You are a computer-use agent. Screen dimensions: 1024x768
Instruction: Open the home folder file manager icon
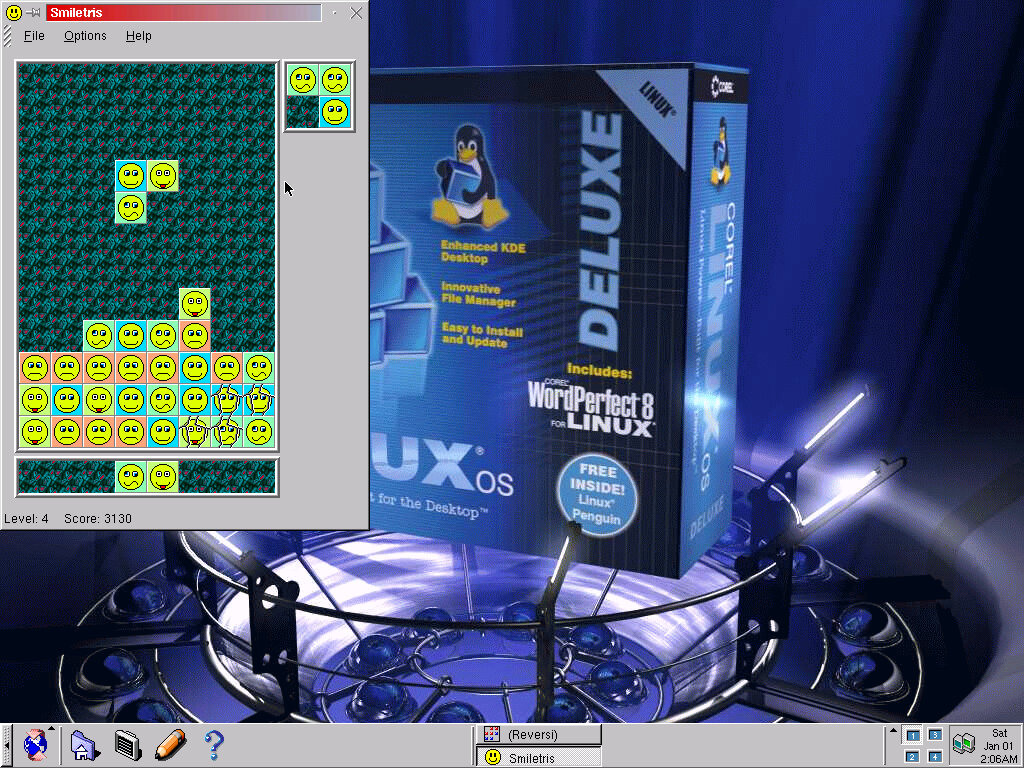(x=83, y=745)
